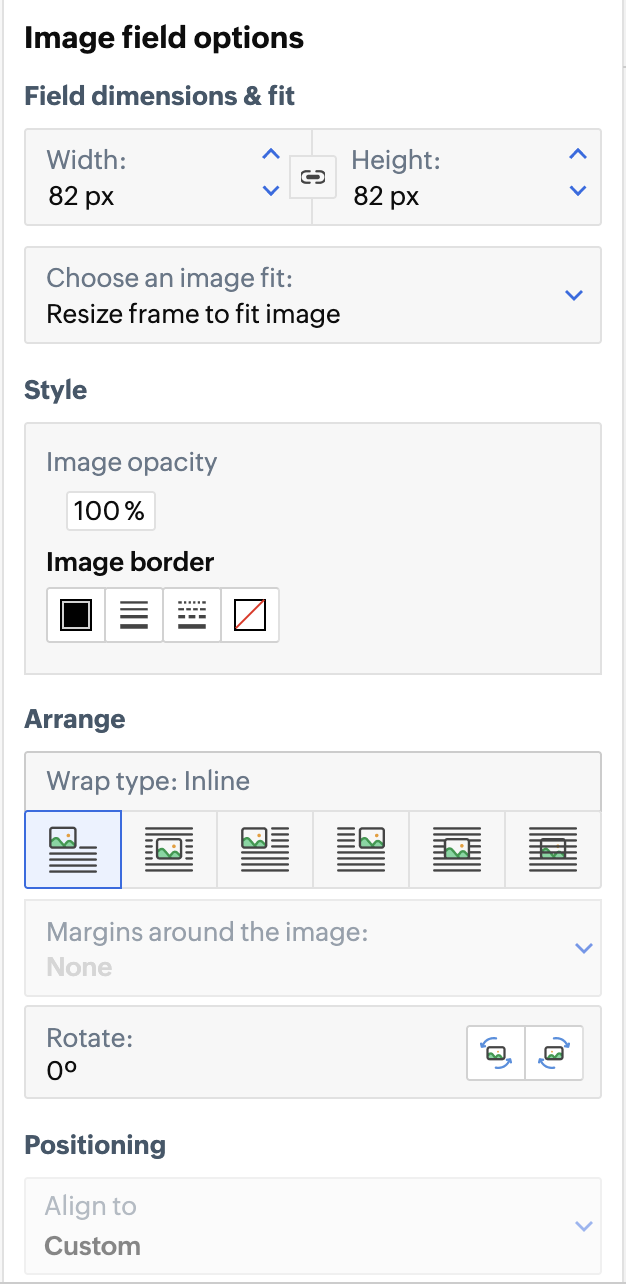Increase width using the up arrow
This screenshot has height=1284, width=626.
(x=270, y=155)
